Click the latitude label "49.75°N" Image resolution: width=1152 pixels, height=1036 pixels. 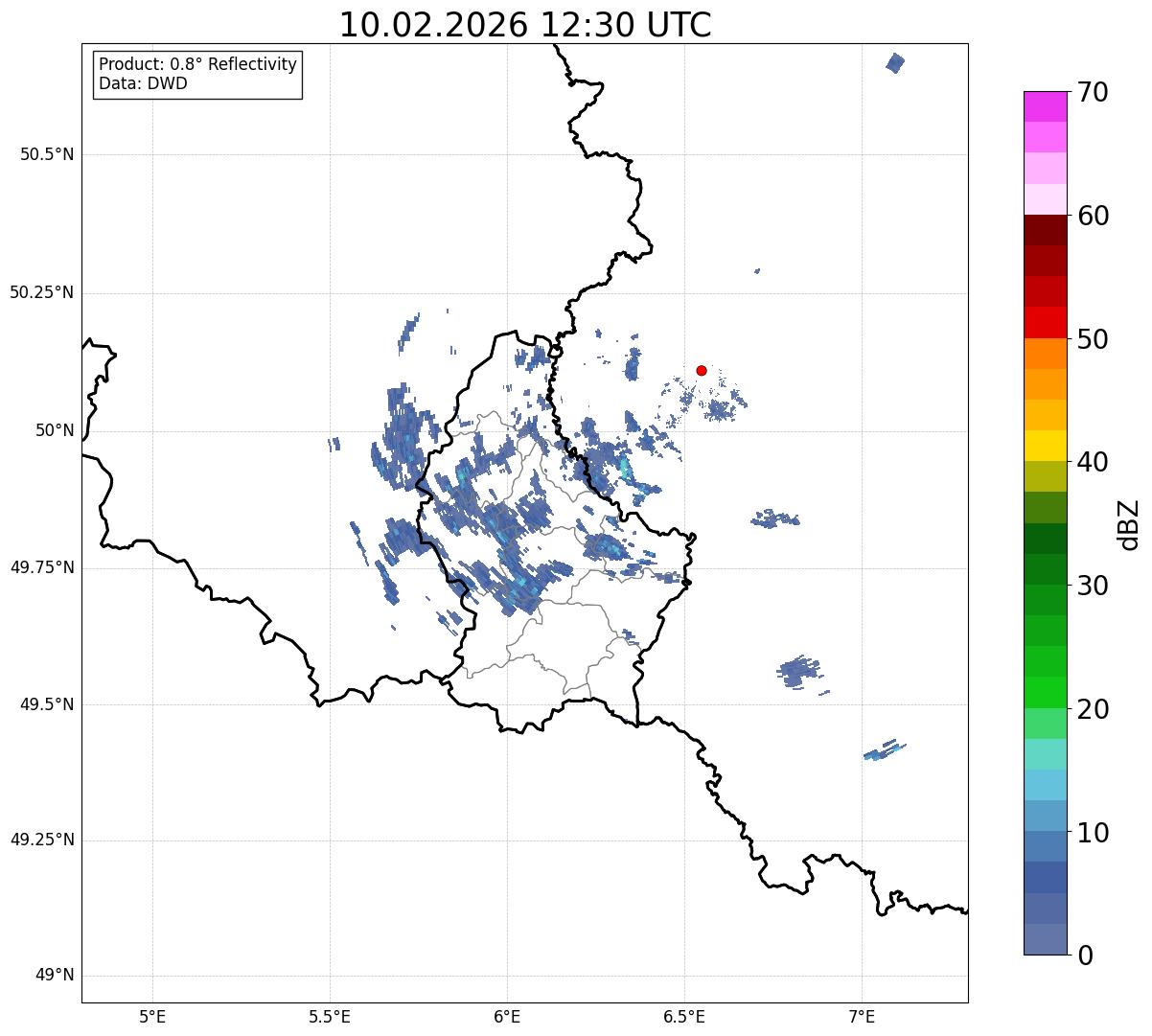[x=41, y=567]
